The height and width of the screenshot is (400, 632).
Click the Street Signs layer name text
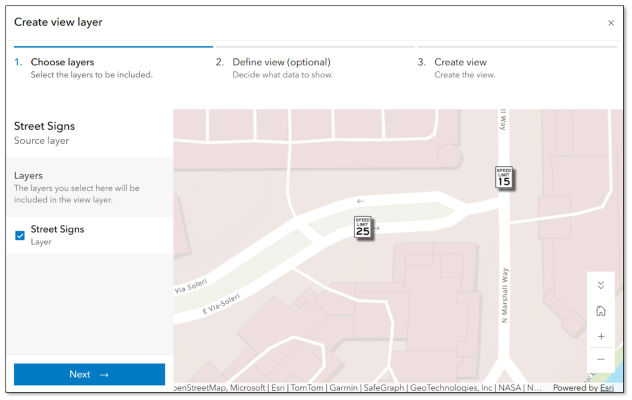pyautogui.click(x=57, y=229)
